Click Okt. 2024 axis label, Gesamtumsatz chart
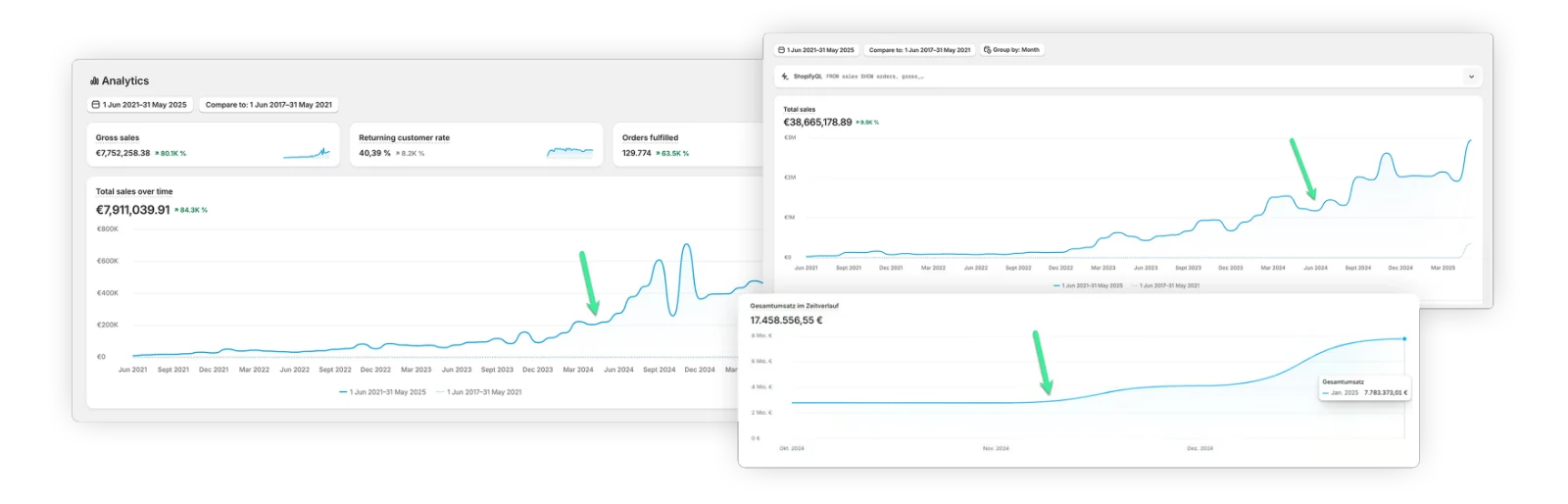Screen dimensions: 1568x504 tap(792, 449)
